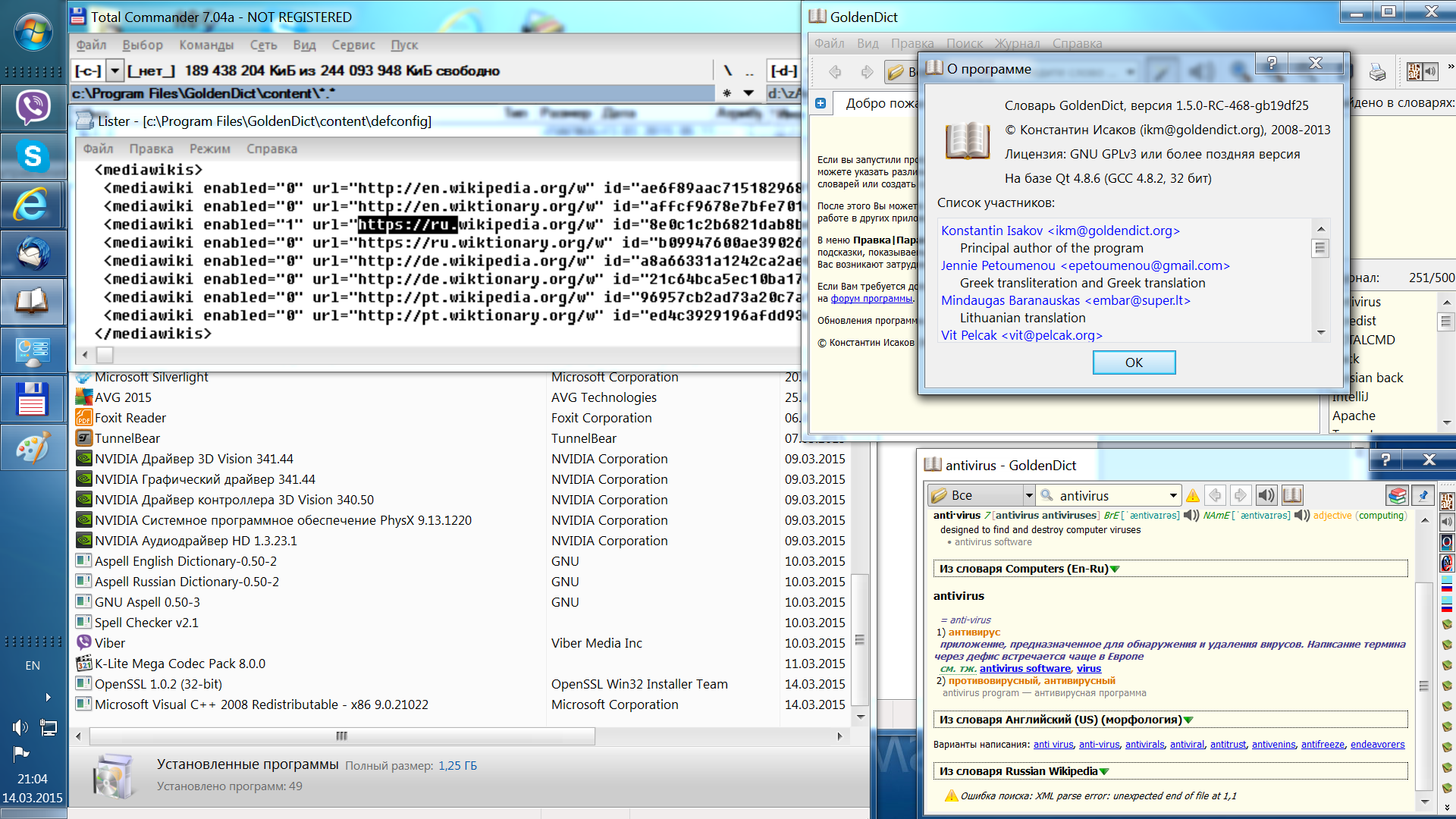Select OpenSSL 1.0.2 (32-bit) entry
Screen dimensions: 1456x819
158,684
